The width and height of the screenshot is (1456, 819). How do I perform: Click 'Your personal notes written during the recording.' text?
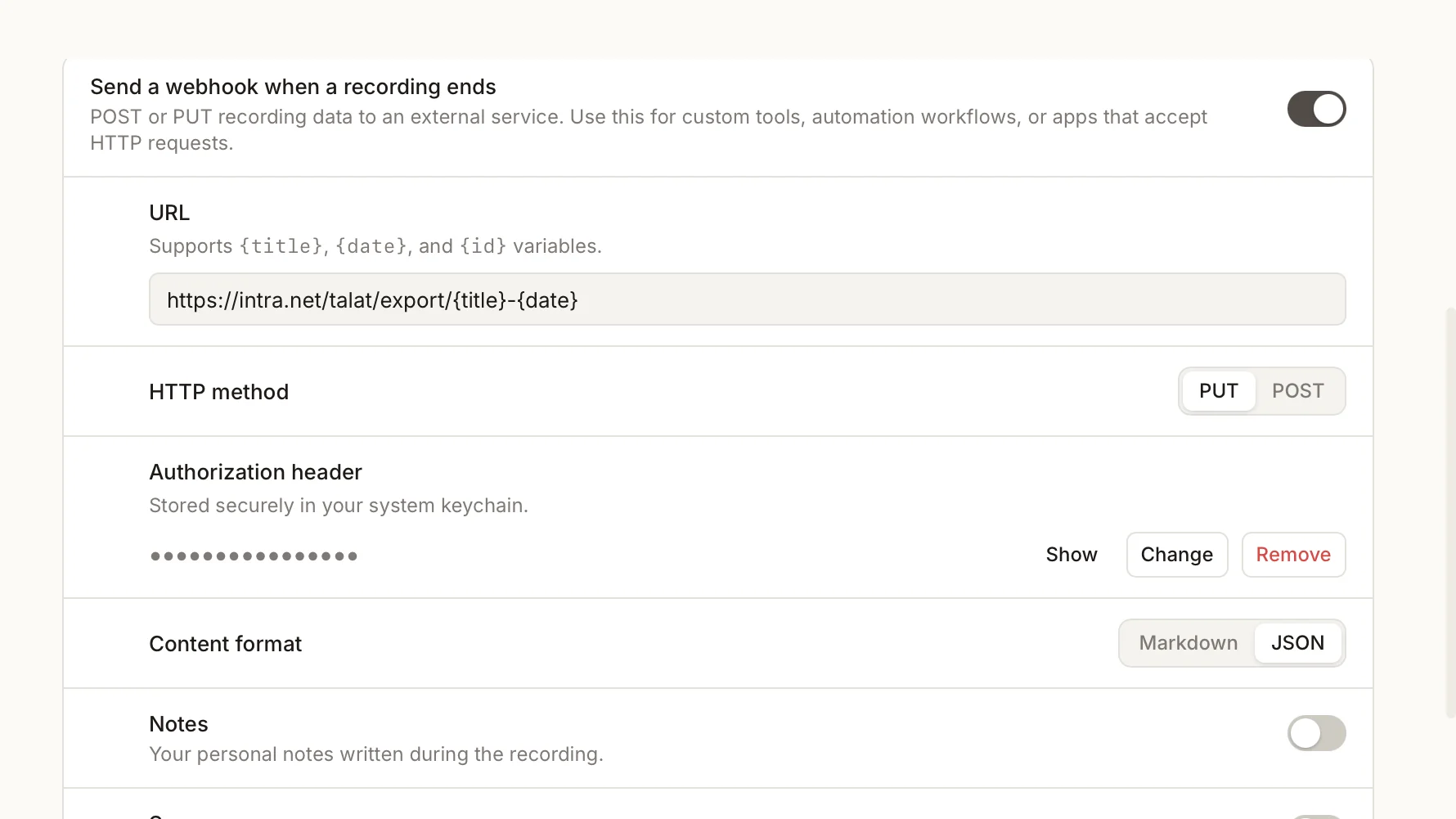pyautogui.click(x=376, y=754)
